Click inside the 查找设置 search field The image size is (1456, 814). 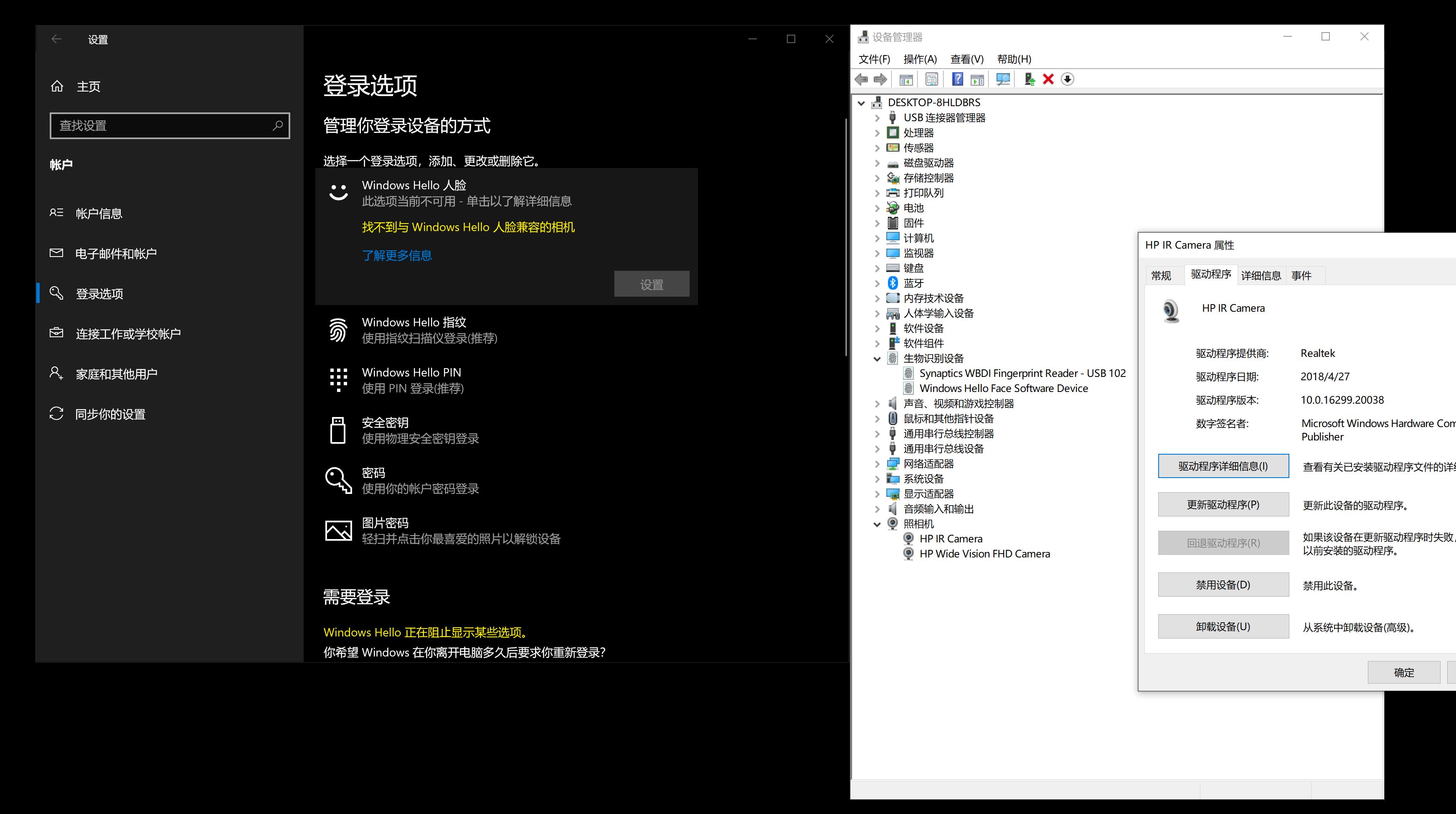170,125
